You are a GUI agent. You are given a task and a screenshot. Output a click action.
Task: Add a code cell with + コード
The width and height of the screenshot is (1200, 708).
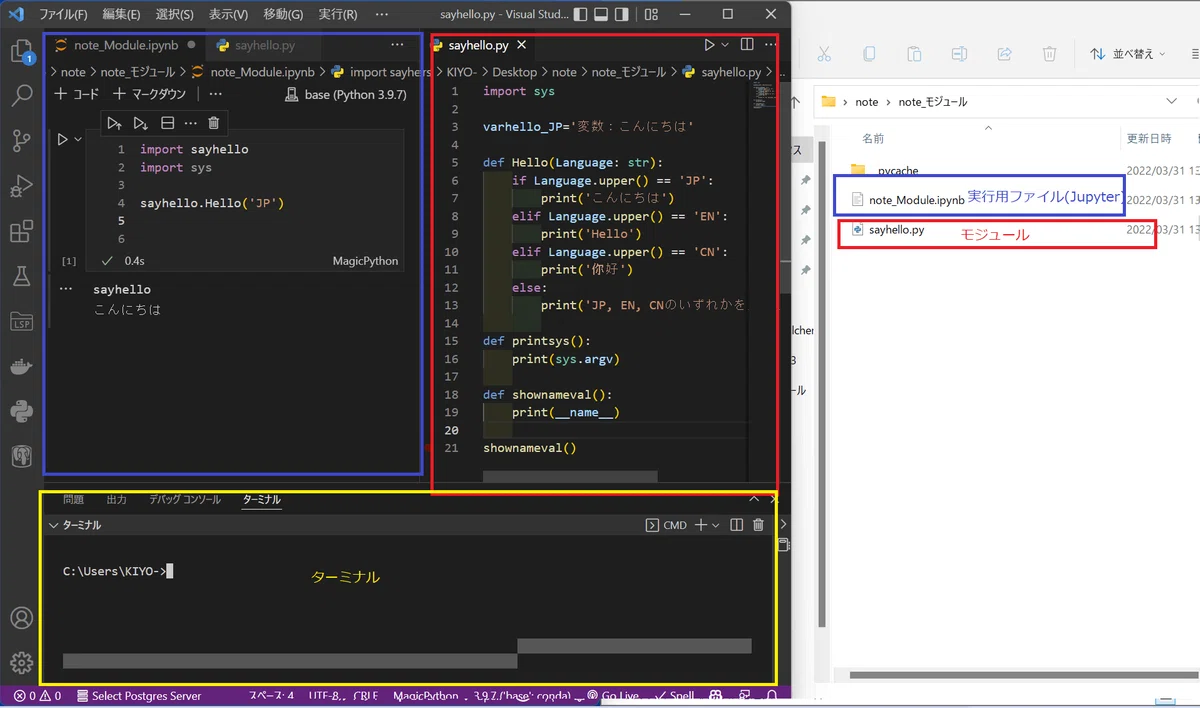pos(77,94)
